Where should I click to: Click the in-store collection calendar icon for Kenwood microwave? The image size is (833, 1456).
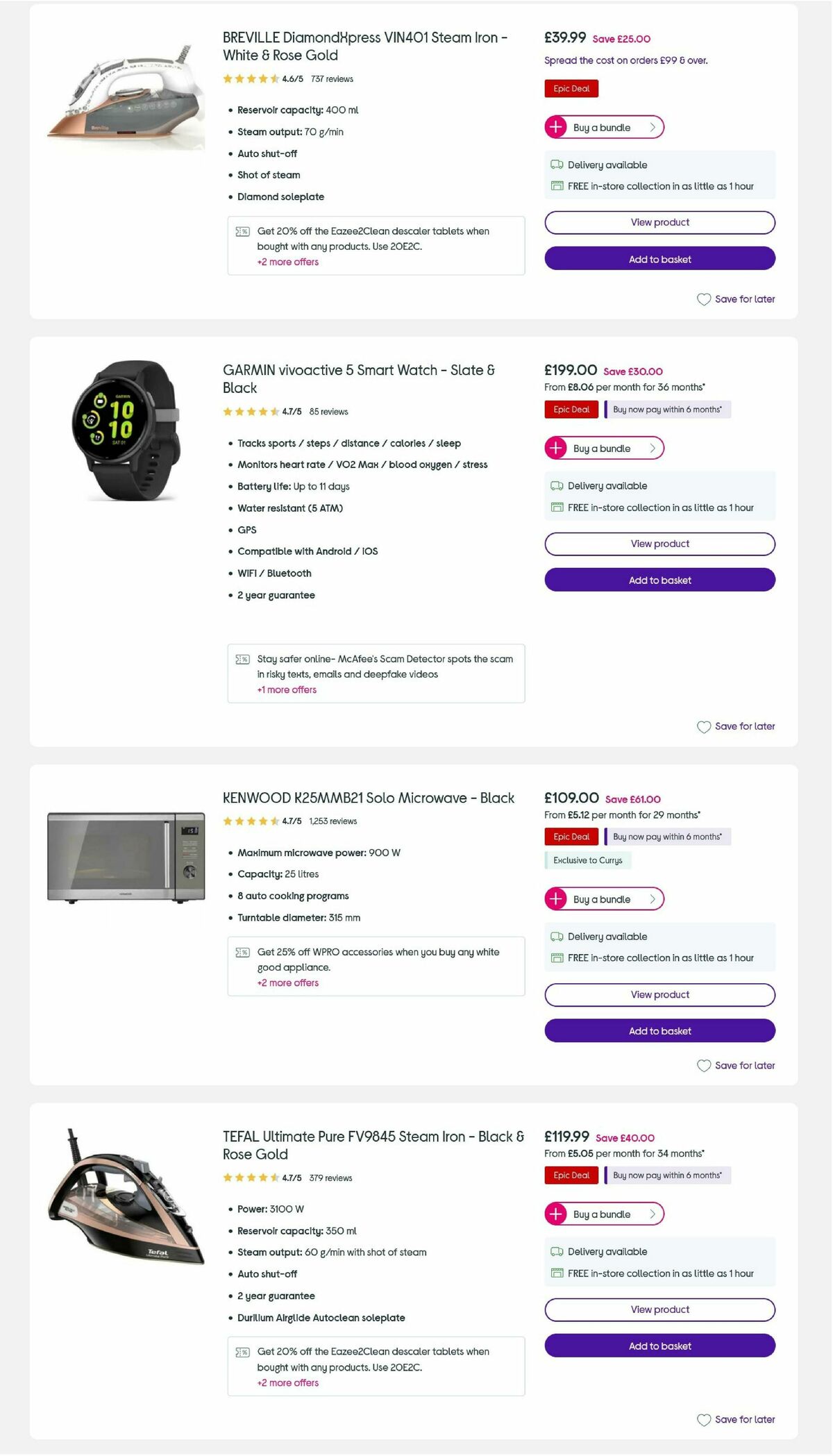557,957
